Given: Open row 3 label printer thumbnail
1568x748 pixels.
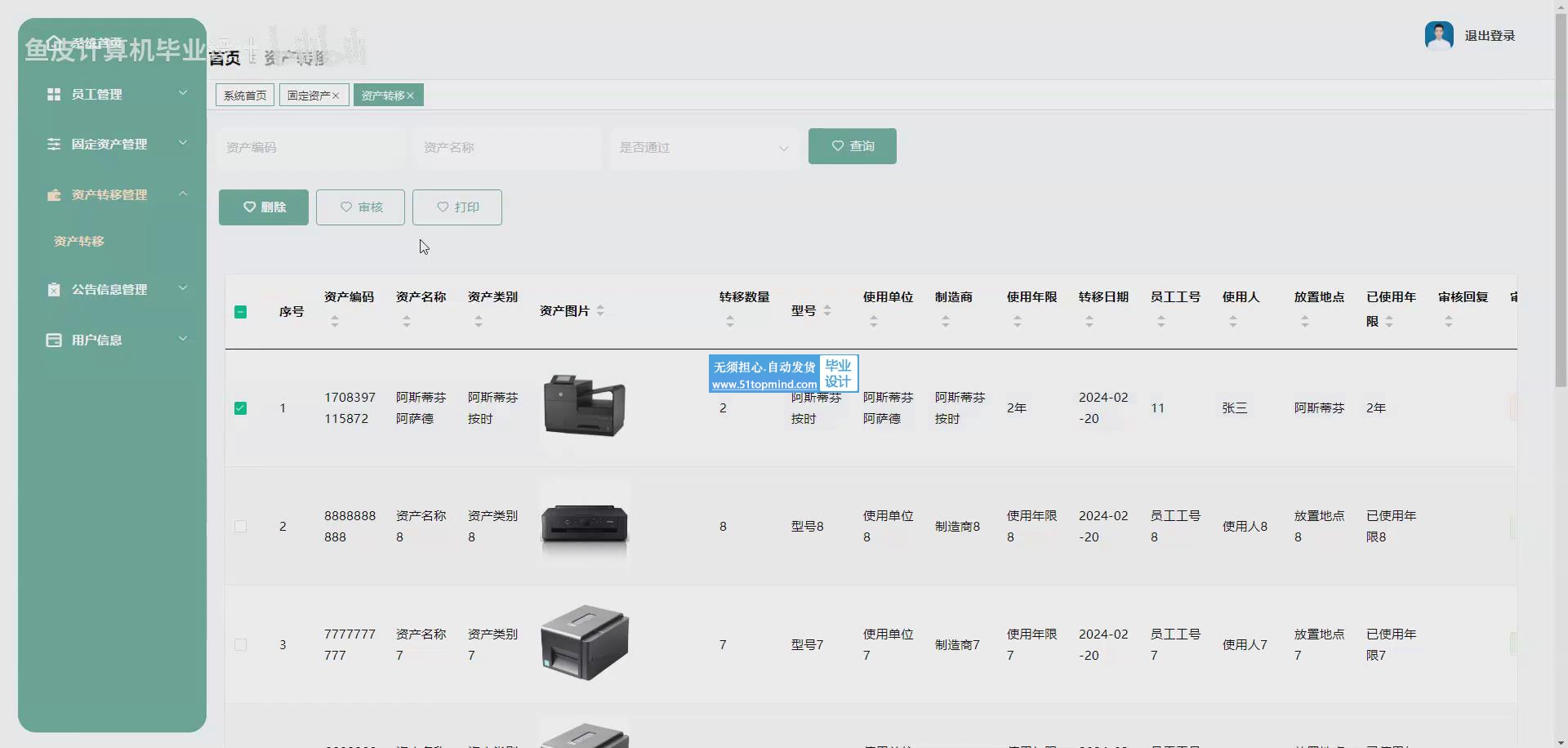Looking at the screenshot, I should tap(585, 643).
